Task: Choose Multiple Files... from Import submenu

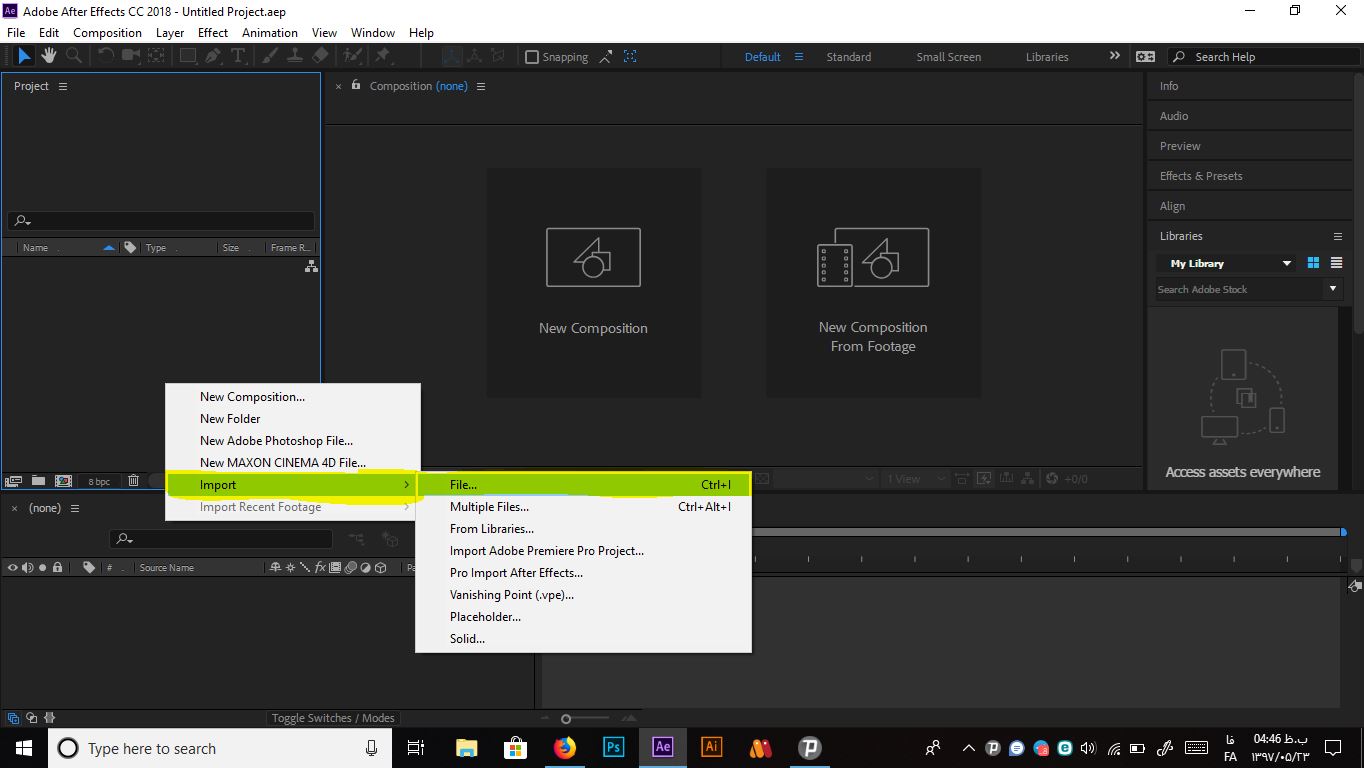Action: click(583, 507)
